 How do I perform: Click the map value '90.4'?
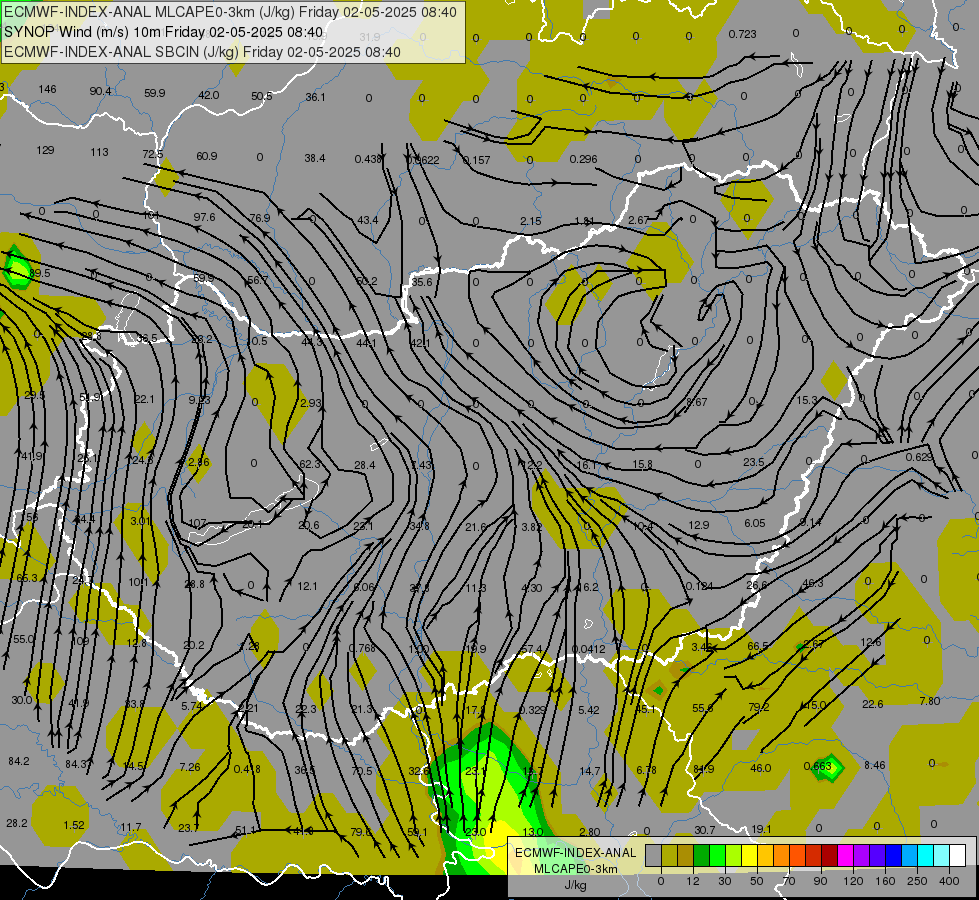click(x=101, y=91)
